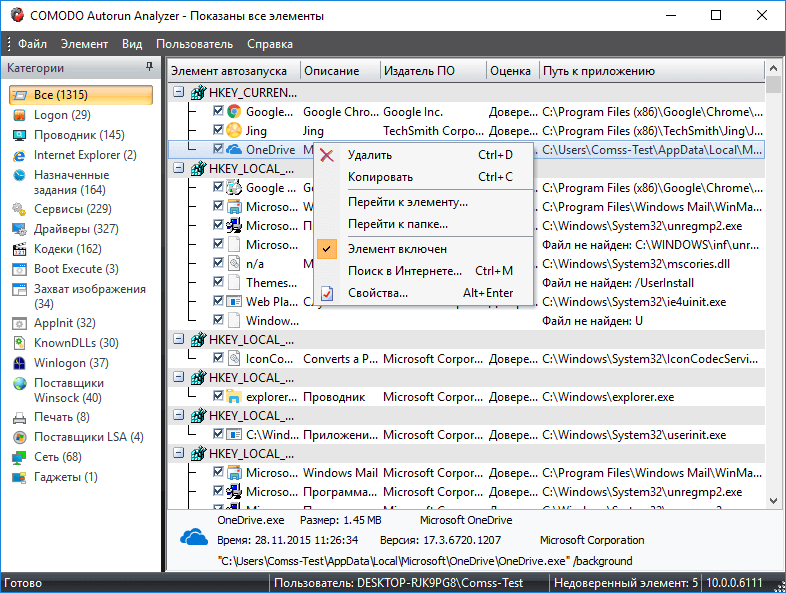Image resolution: width=786 pixels, height=593 pixels.
Task: Click the OneDrive cloud icon in the list
Action: click(x=234, y=149)
